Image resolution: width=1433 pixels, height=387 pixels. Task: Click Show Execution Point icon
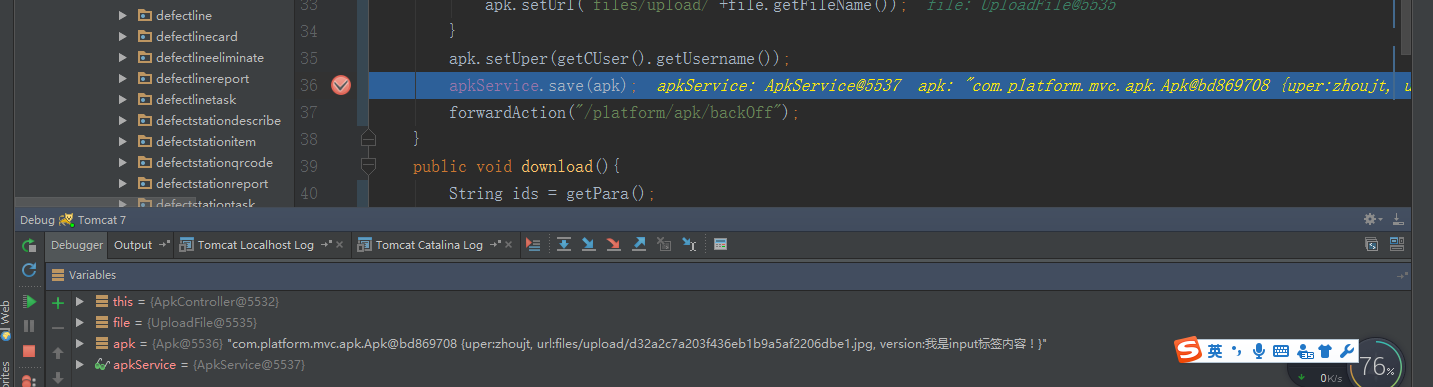pyautogui.click(x=532, y=245)
